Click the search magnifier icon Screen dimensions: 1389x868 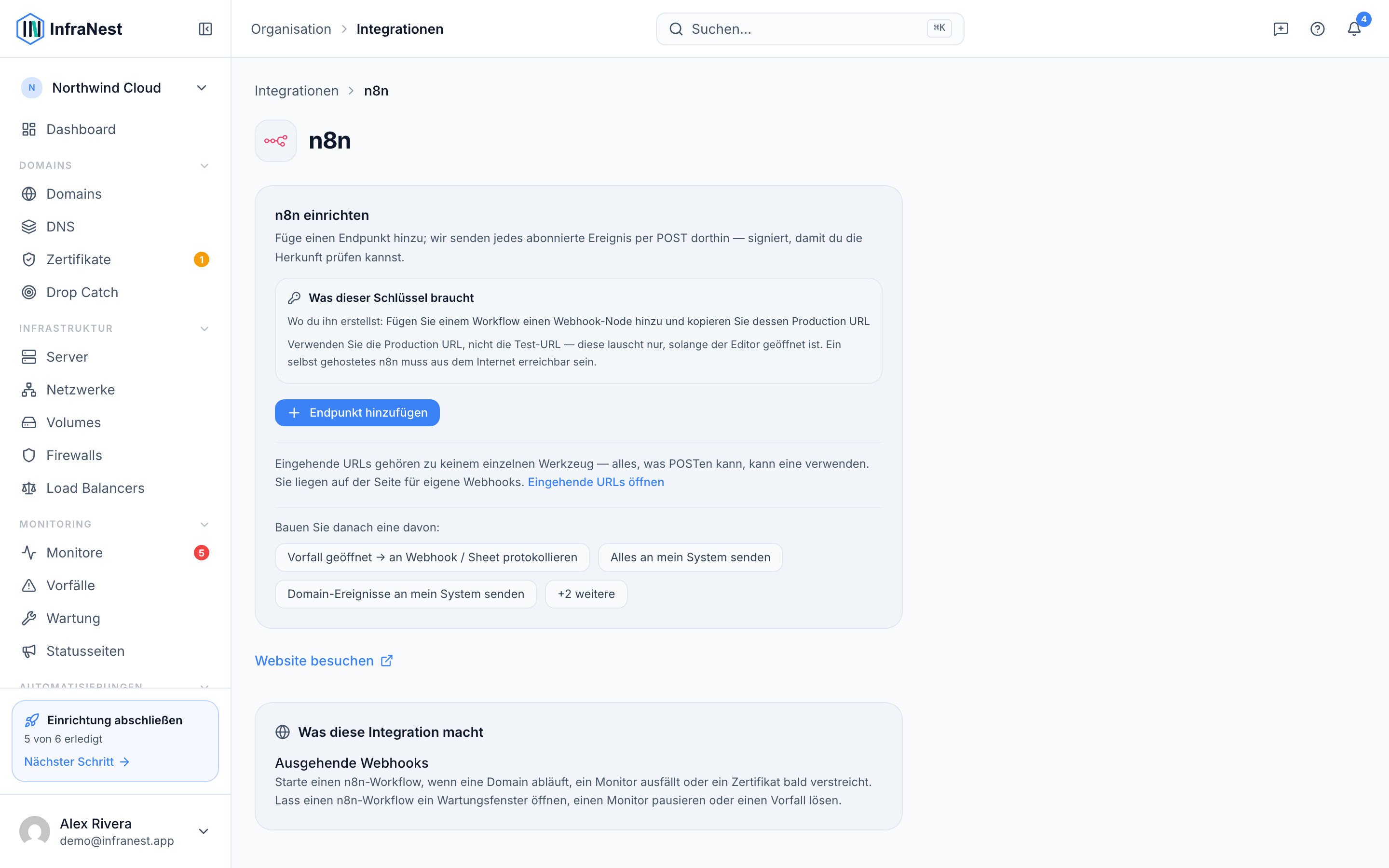click(x=676, y=29)
